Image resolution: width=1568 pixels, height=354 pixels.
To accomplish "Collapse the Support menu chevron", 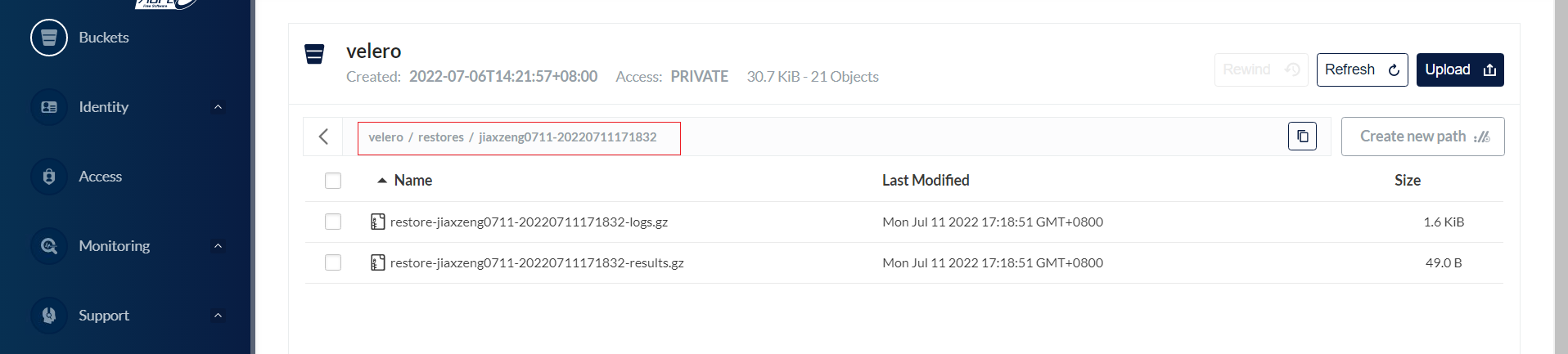I will click(218, 316).
